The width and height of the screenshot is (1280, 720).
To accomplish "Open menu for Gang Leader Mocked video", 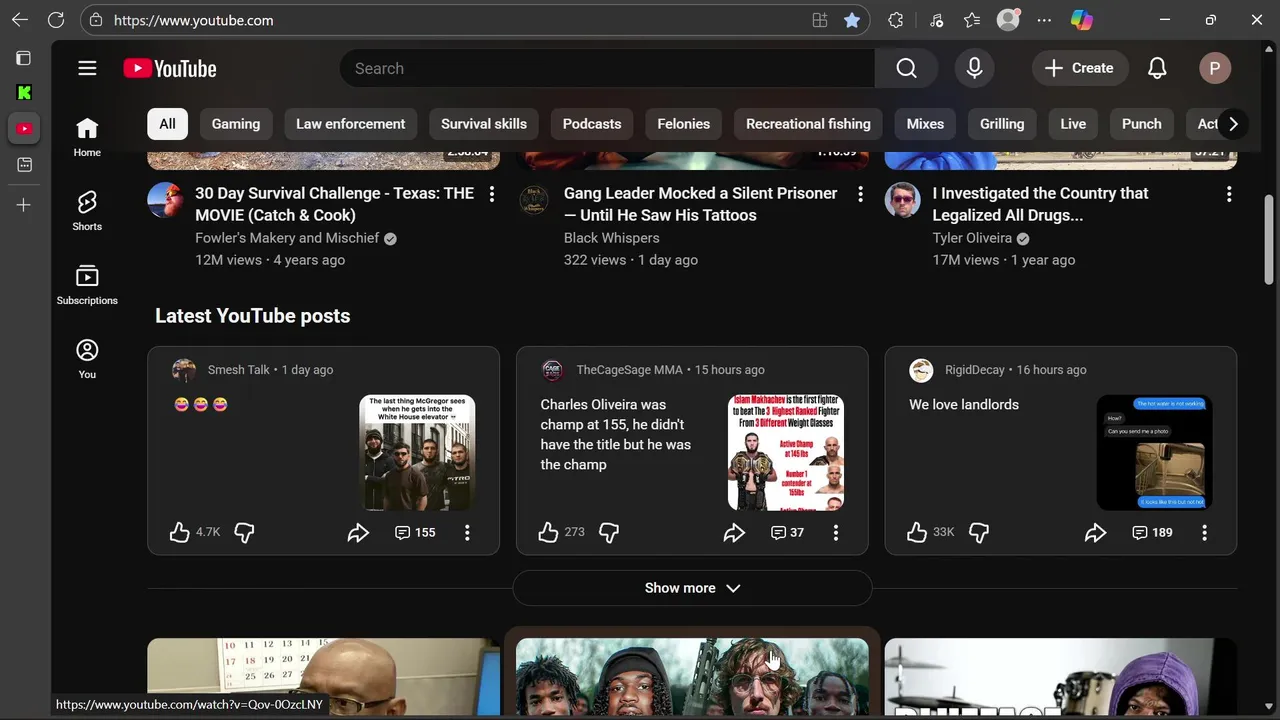I will 860,194.
